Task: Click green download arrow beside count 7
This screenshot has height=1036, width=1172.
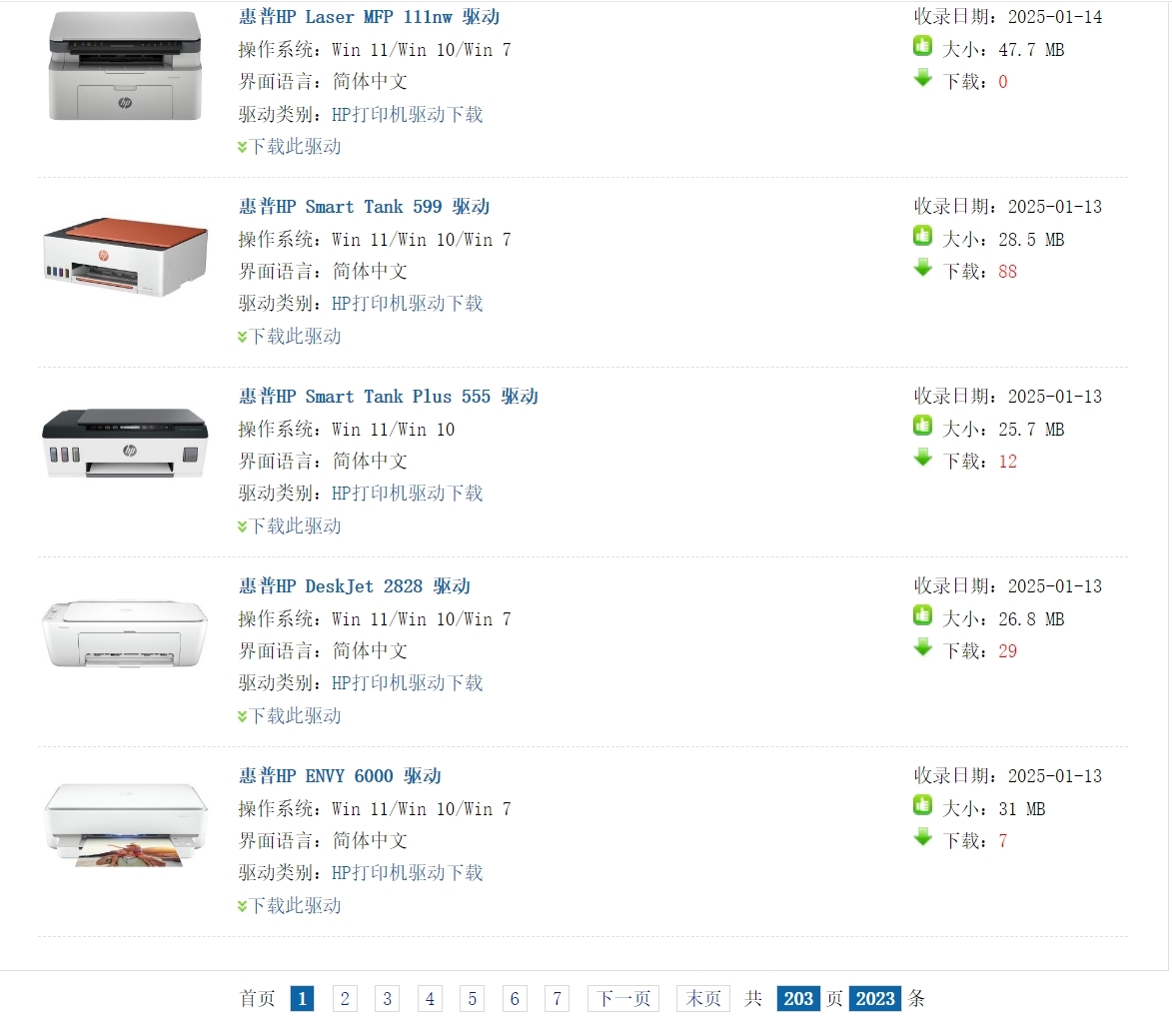Action: [x=923, y=837]
